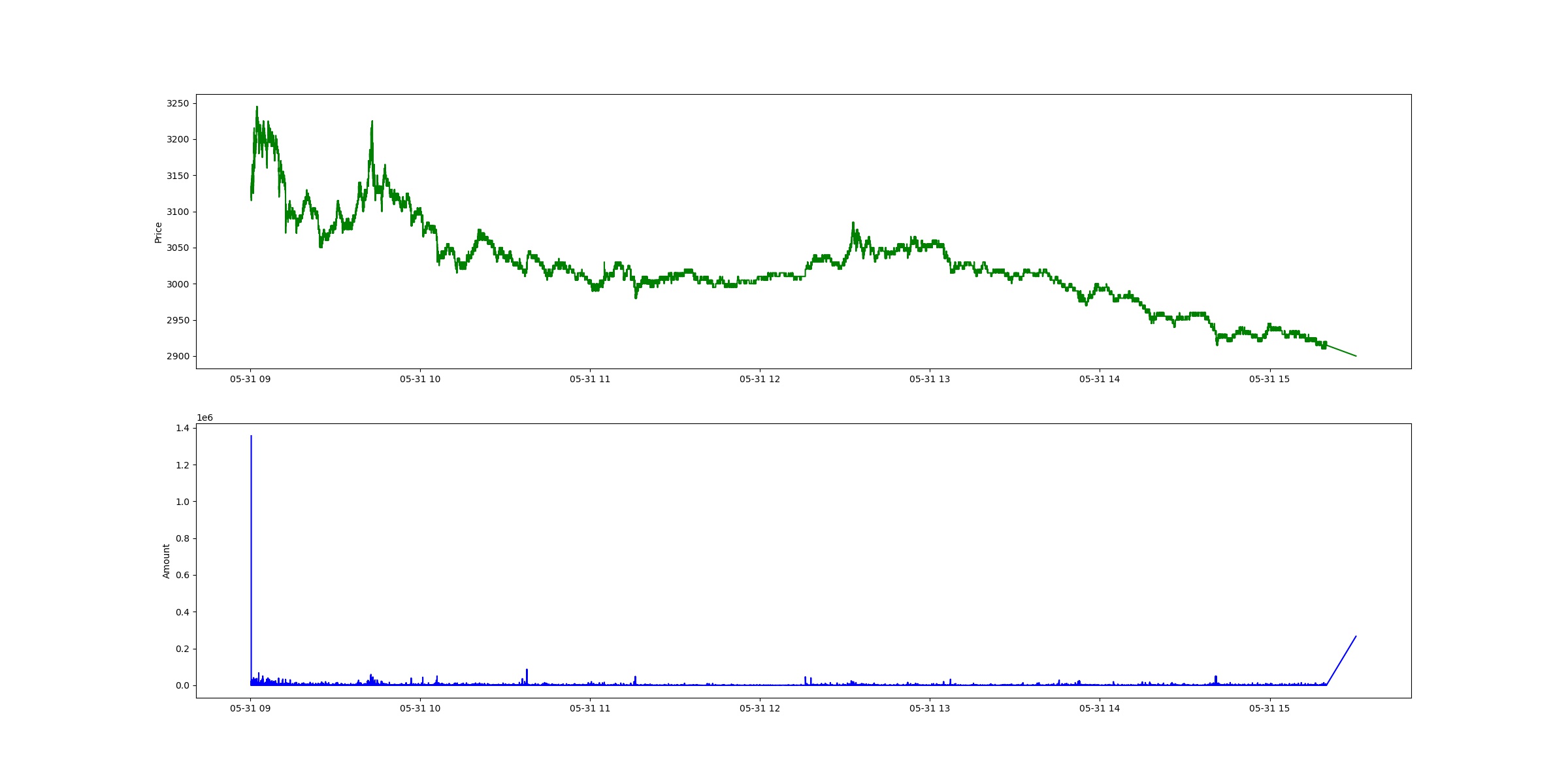1568x784 pixels.
Task: Click "05-31 15" label under the amount chart
Action: click(x=1269, y=708)
